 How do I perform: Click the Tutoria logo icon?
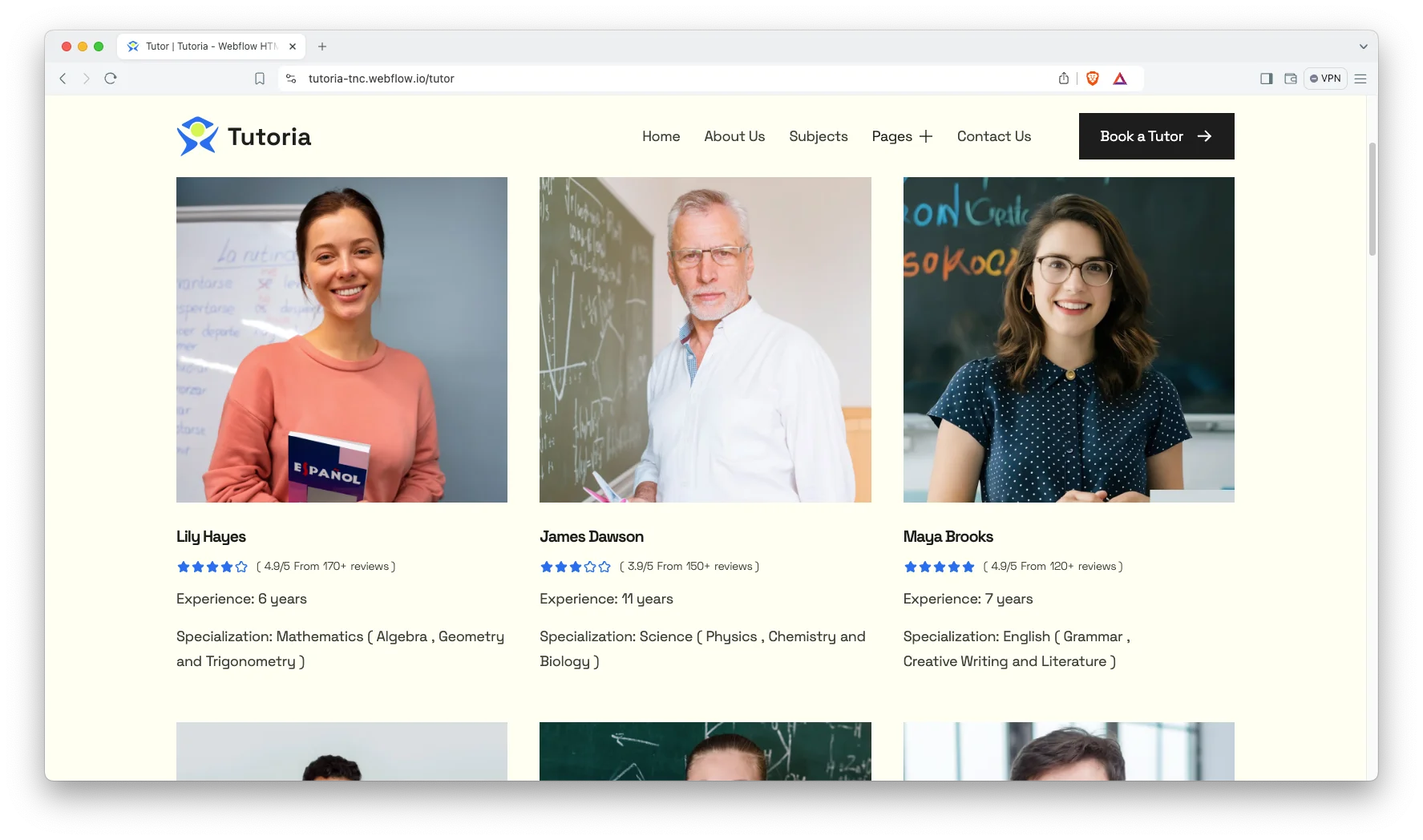click(x=197, y=136)
